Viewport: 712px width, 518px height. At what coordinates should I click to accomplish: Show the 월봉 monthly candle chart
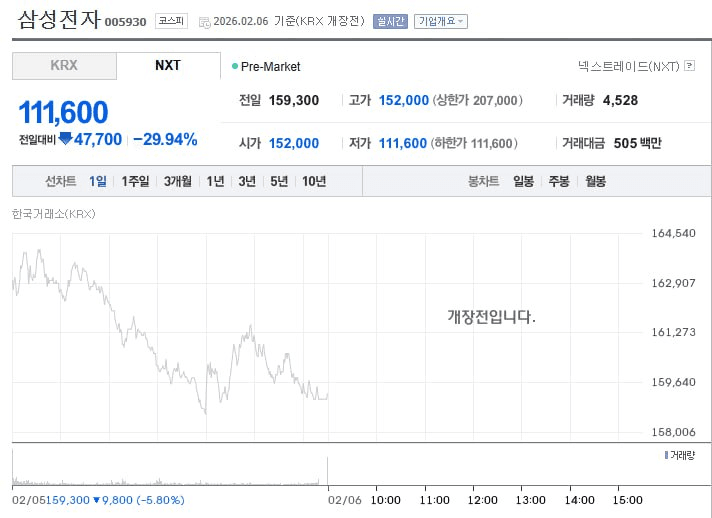tap(595, 181)
